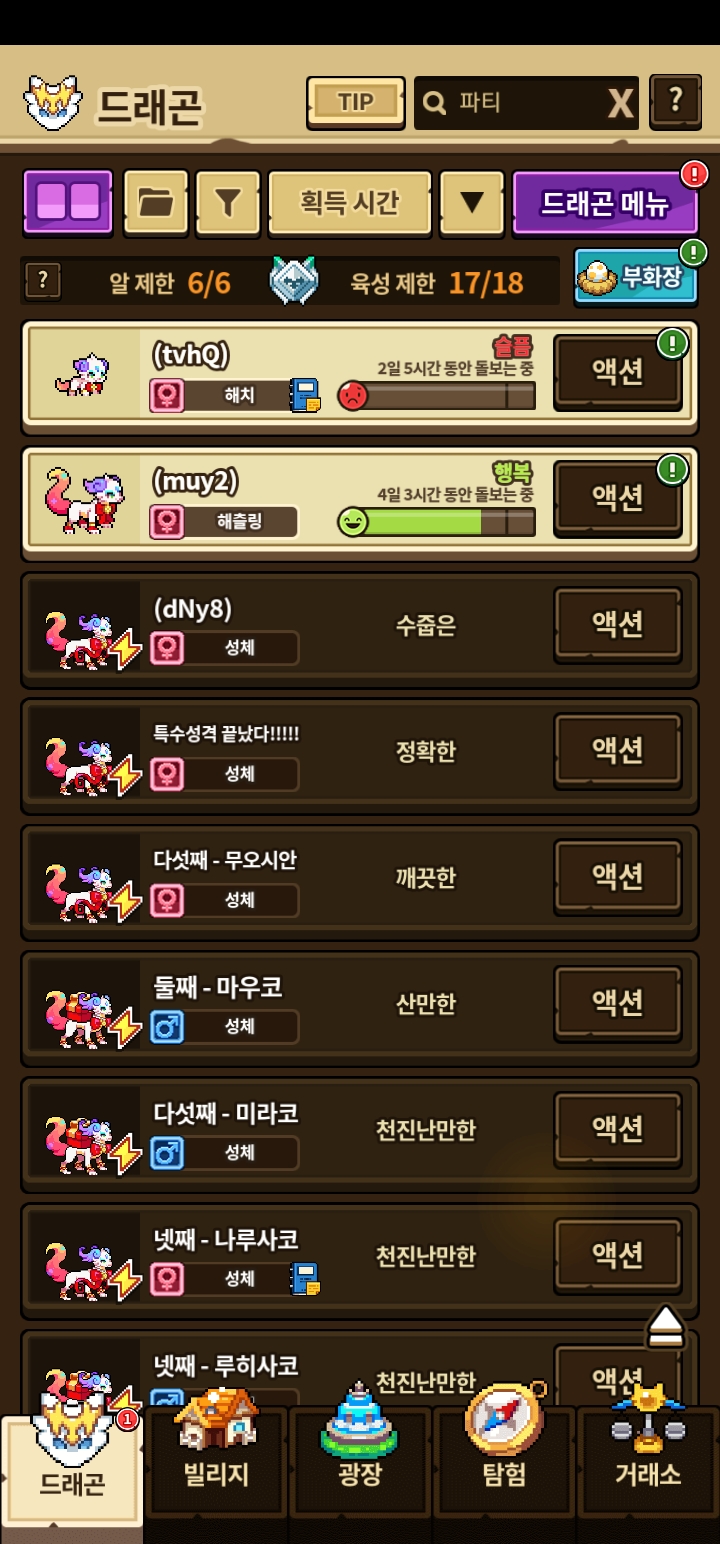Click the notebook icon on tvhQ row
The width and height of the screenshot is (720, 1544).
[x=305, y=396]
